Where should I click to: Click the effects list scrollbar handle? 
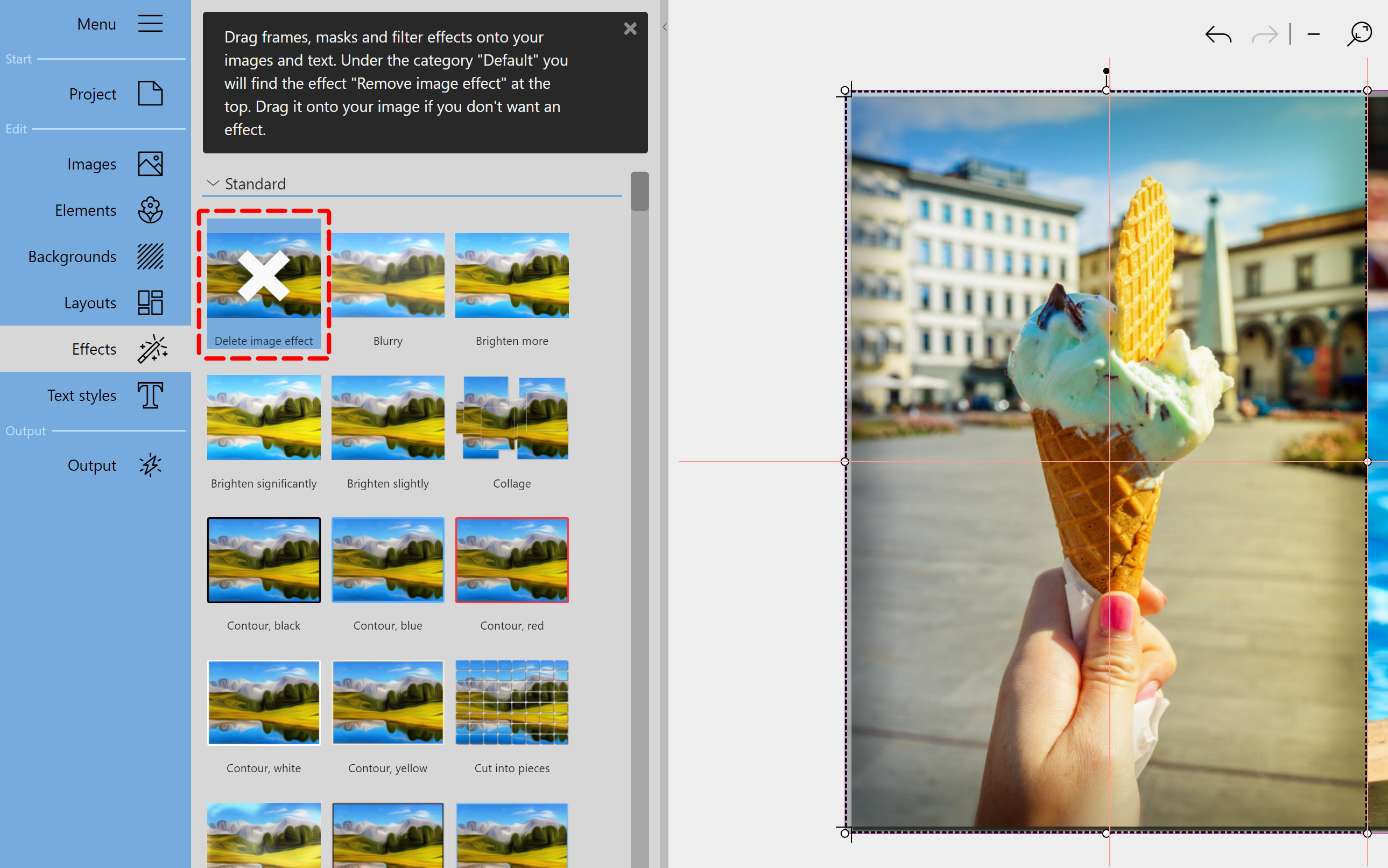coord(639,191)
